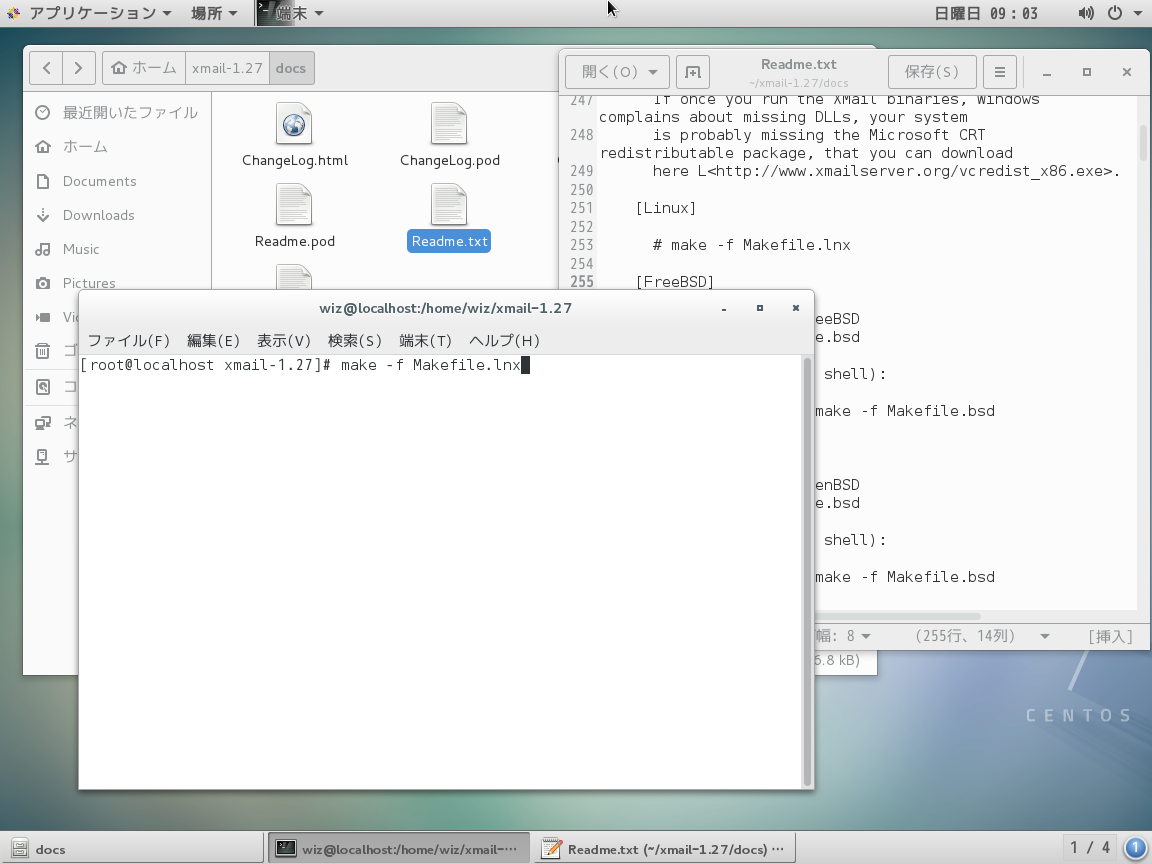Click the workspace switcher indicator
Screen dimensions: 1152x864
pyautogui.click(x=1090, y=848)
